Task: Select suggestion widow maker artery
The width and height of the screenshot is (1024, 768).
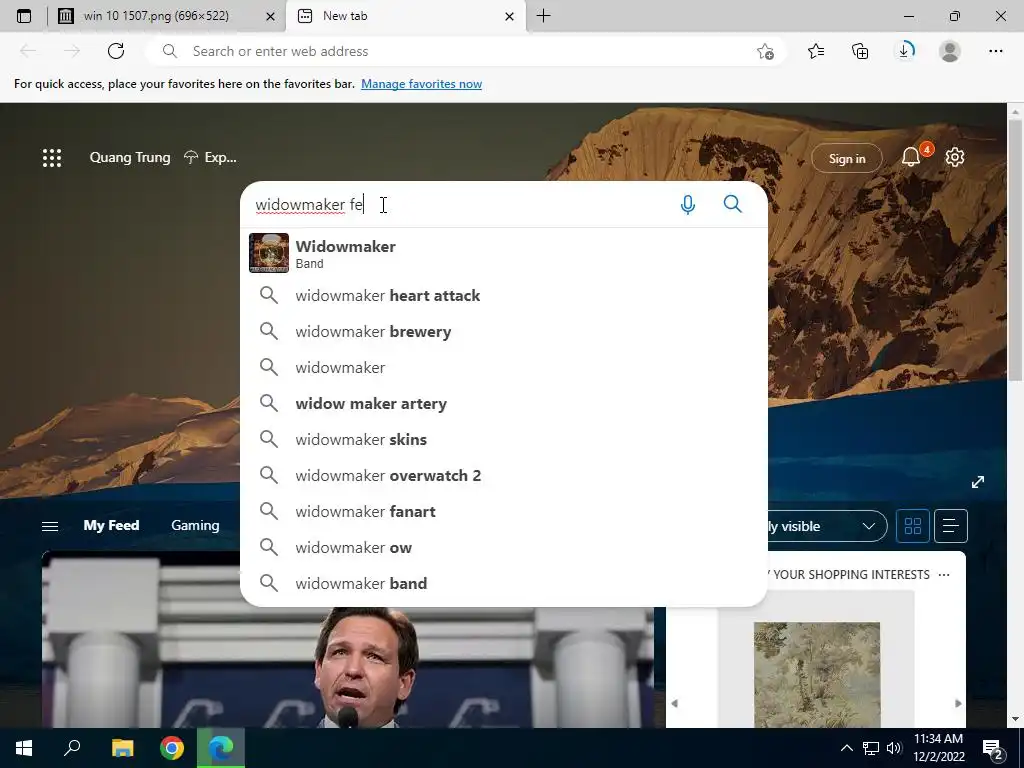Action: click(x=504, y=404)
